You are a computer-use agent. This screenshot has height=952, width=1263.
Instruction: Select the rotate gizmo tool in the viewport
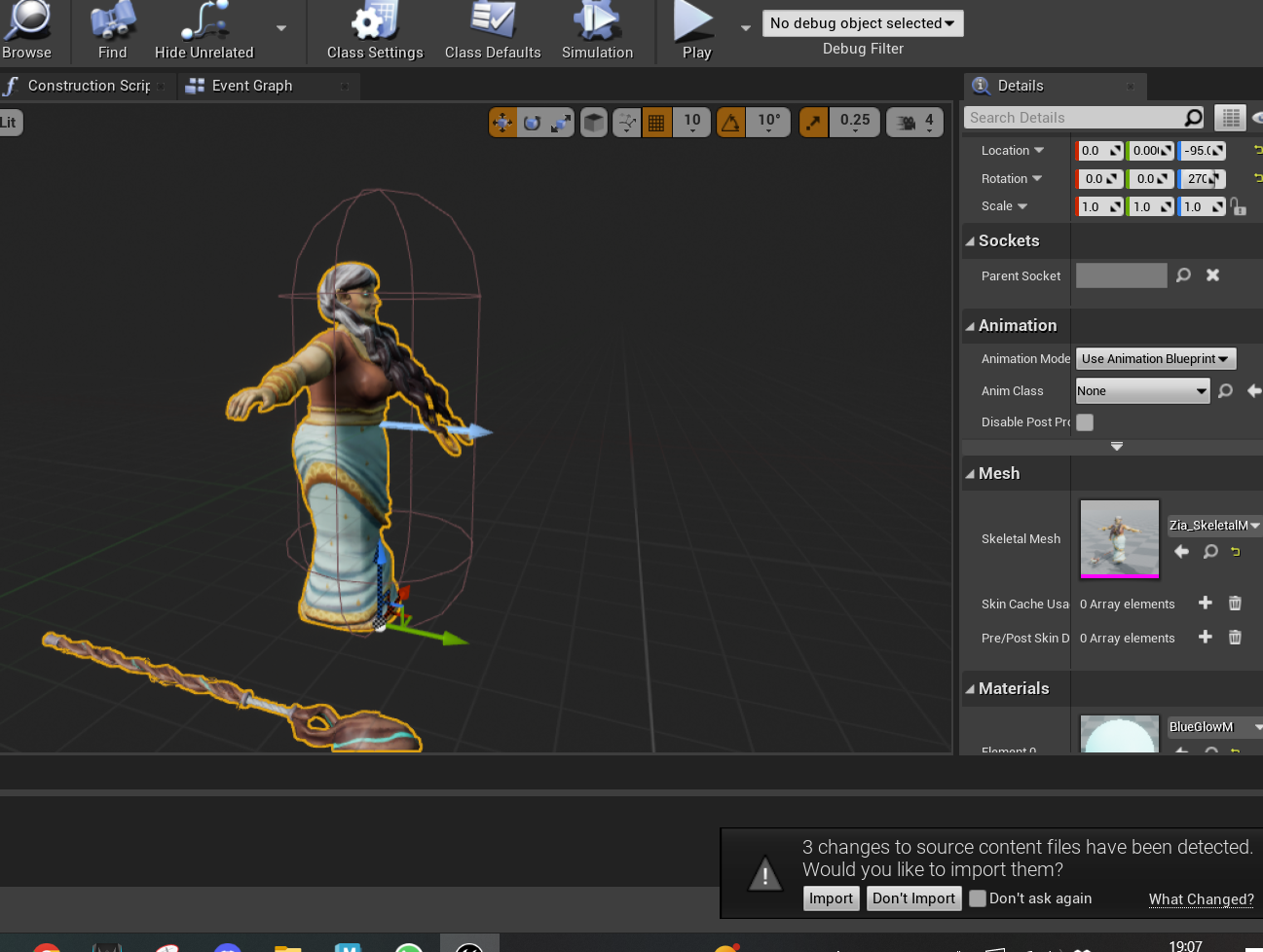(532, 123)
